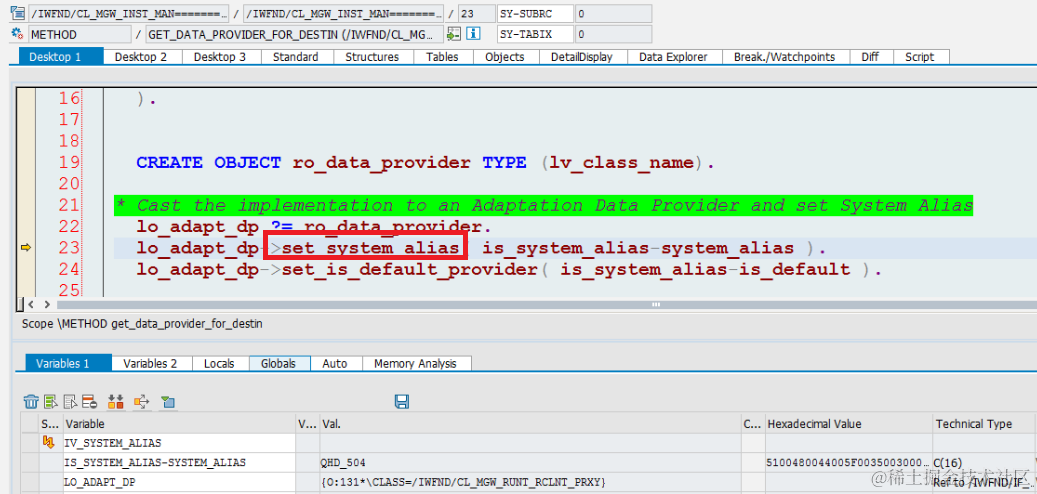
Task: Click the second /IWFND/CL_MGW_INST_MAN include field
Action: (x=343, y=13)
